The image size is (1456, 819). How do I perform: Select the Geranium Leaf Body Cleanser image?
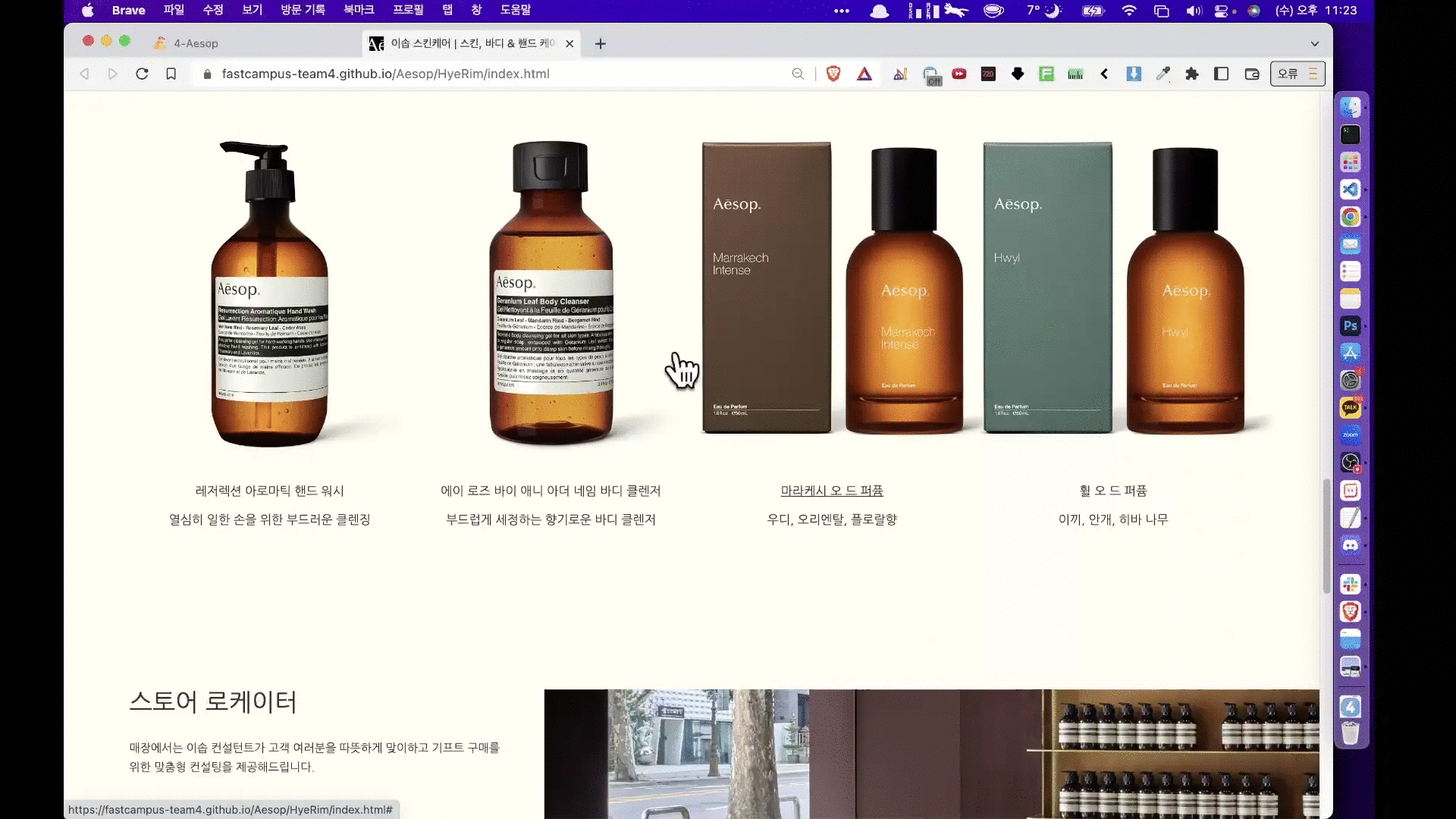pyautogui.click(x=551, y=293)
